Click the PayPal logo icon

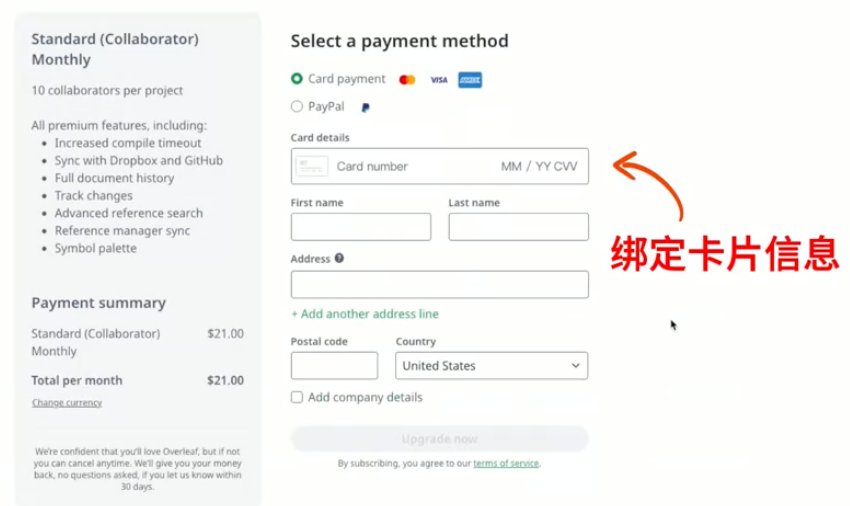tap(365, 107)
